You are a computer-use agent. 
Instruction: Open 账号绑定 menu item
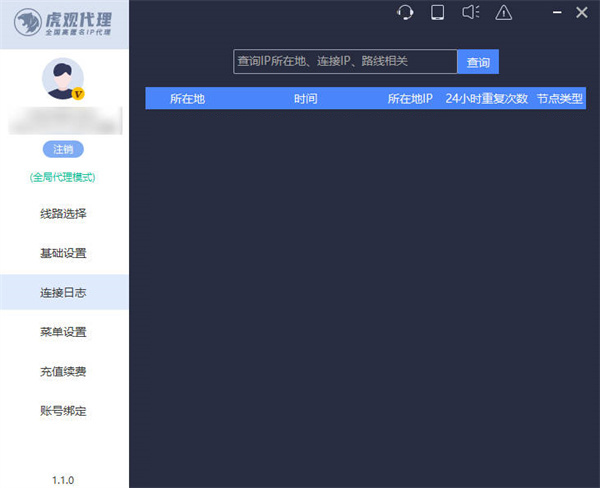[64, 411]
